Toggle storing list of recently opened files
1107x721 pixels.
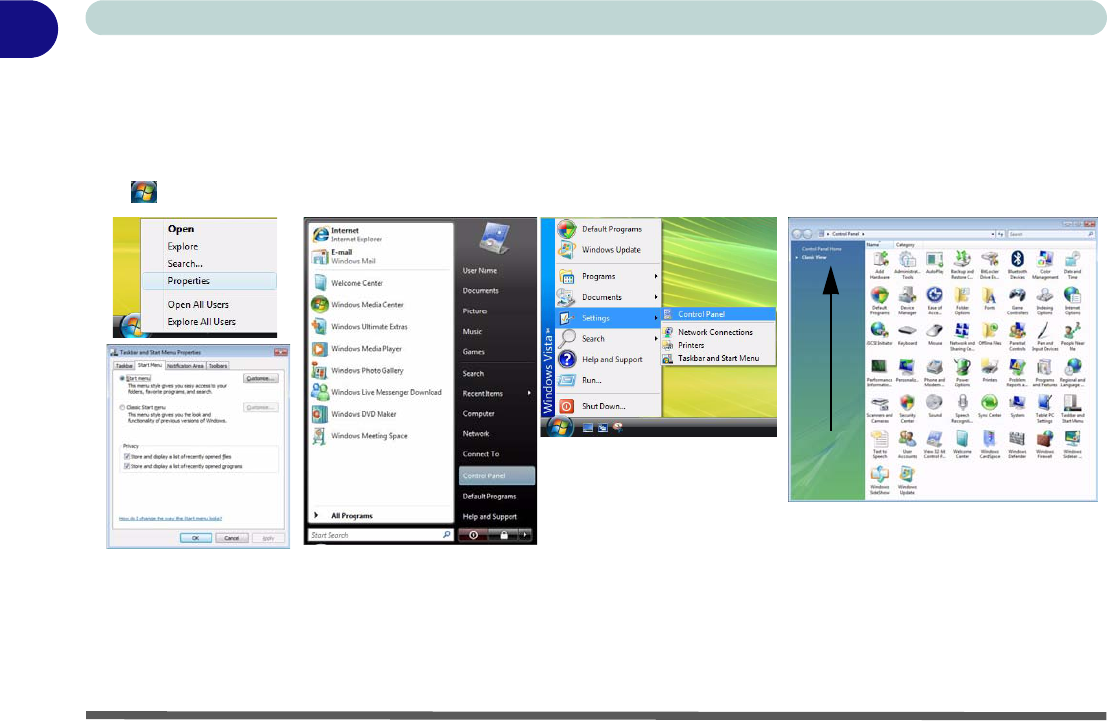127,457
